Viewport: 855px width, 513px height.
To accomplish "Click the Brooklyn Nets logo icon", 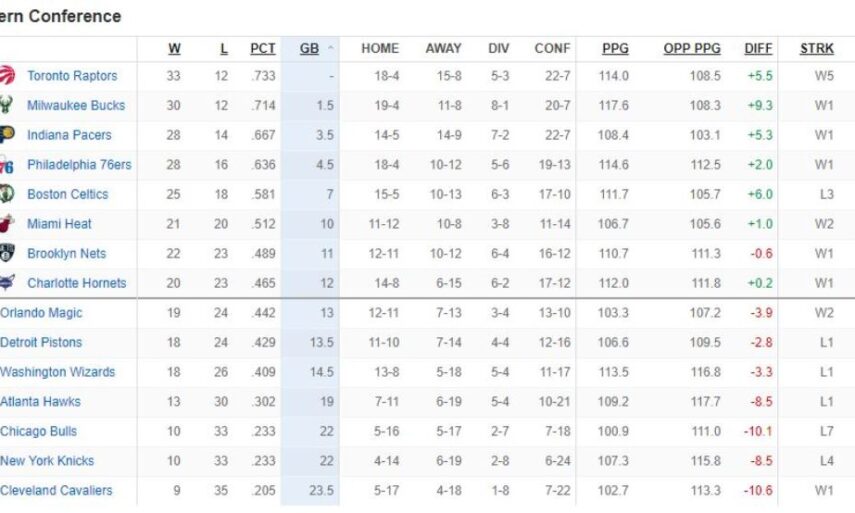I will [x=8, y=254].
